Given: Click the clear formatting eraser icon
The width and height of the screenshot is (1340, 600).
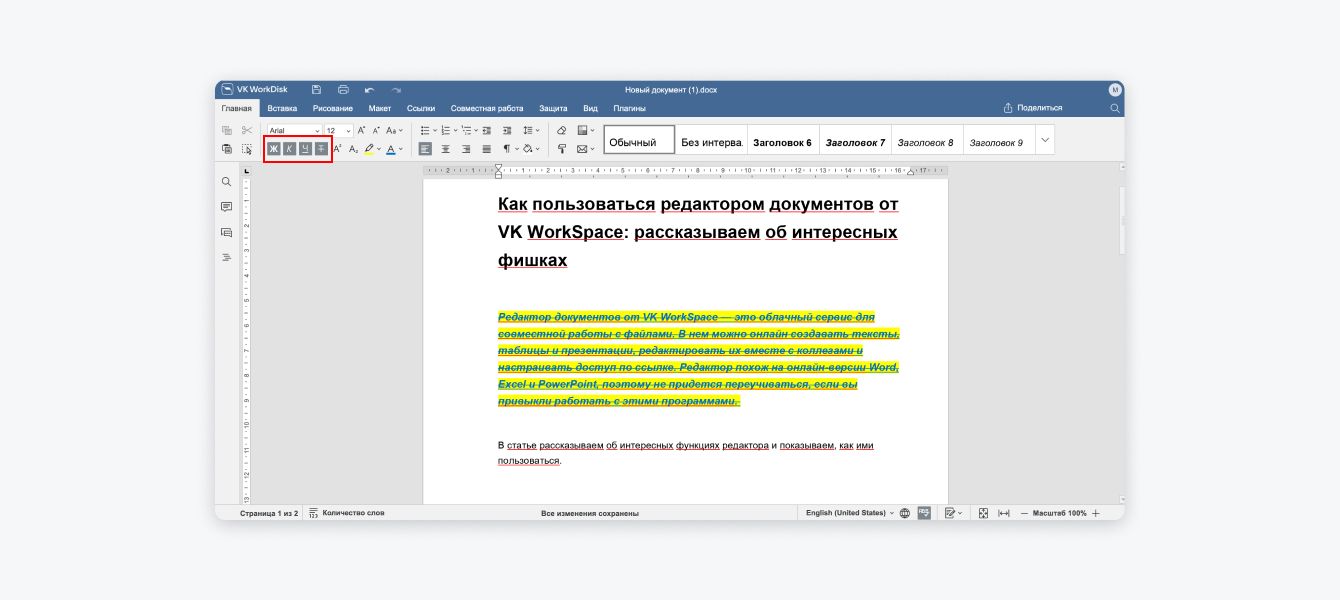Looking at the screenshot, I should [x=561, y=130].
